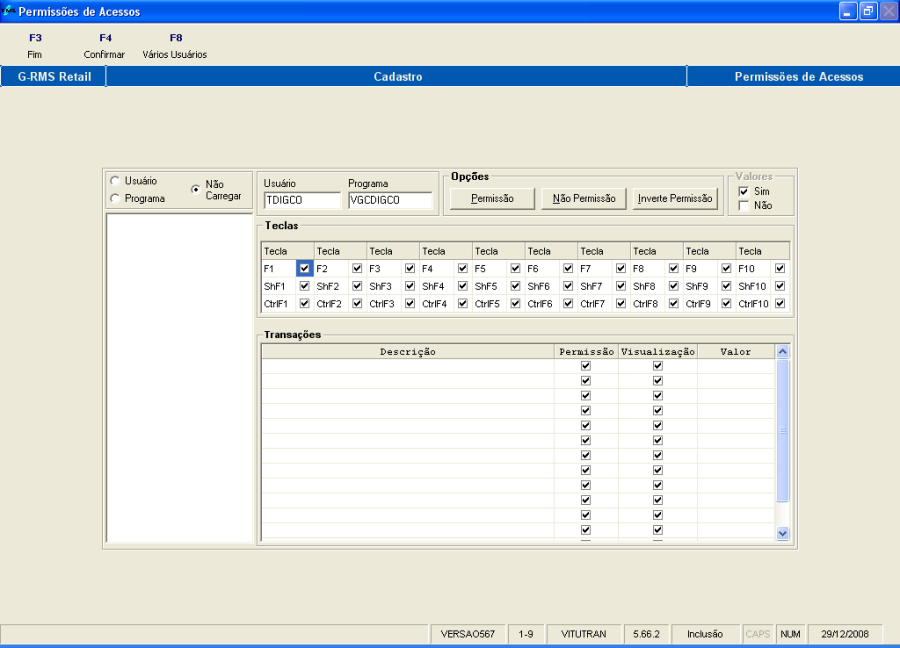Click the F3 Fim toolbar command

tap(35, 45)
